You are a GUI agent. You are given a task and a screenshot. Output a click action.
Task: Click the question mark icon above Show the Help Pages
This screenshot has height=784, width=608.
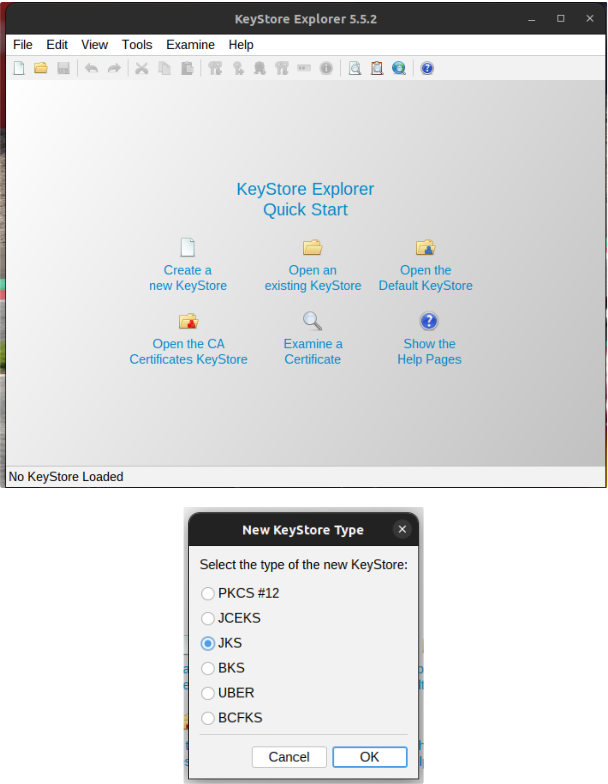tap(429, 320)
